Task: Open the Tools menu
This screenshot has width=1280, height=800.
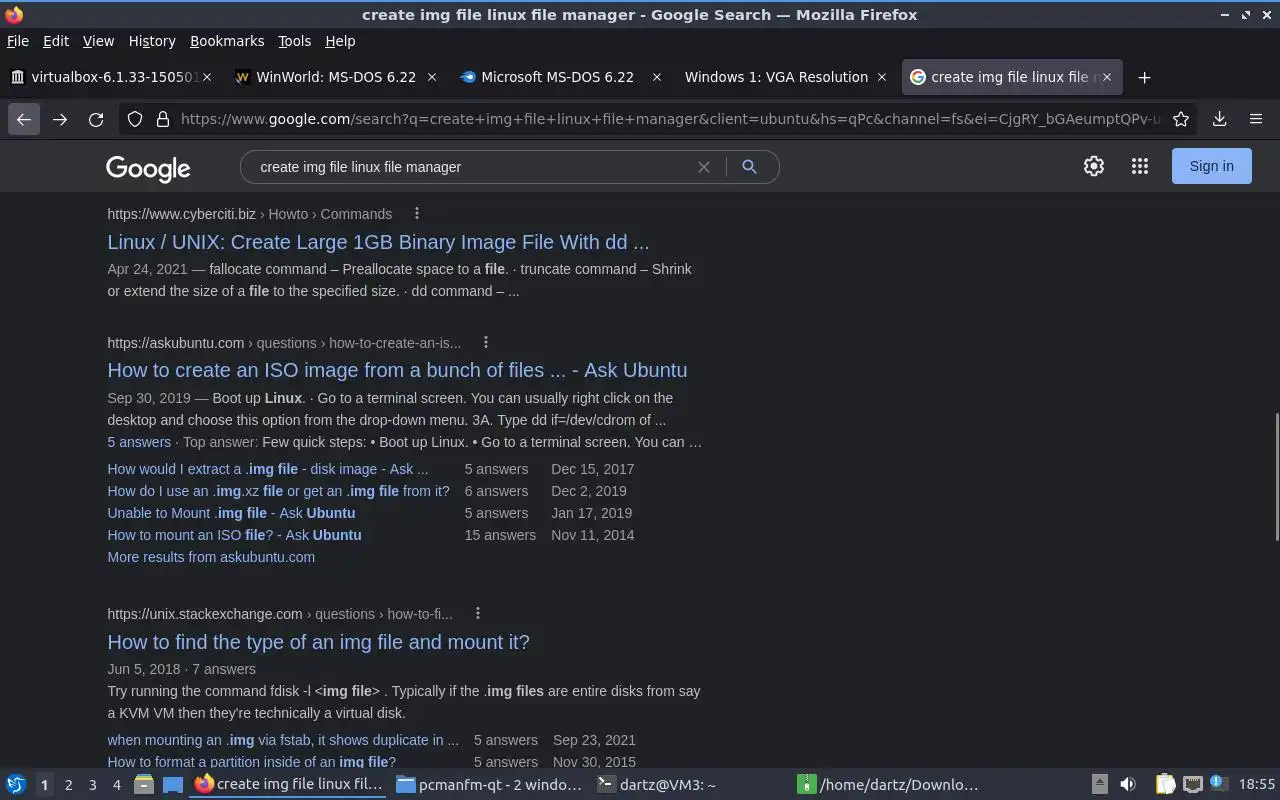Action: coord(294,41)
